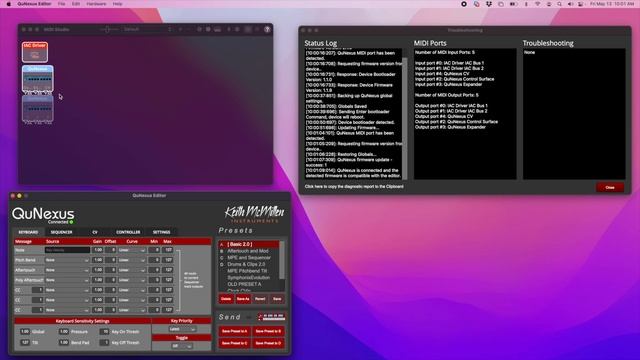This screenshot has height=360, width=640.
Task: Select the IAC Driver device in MIDI Studio
Action: coord(35,52)
